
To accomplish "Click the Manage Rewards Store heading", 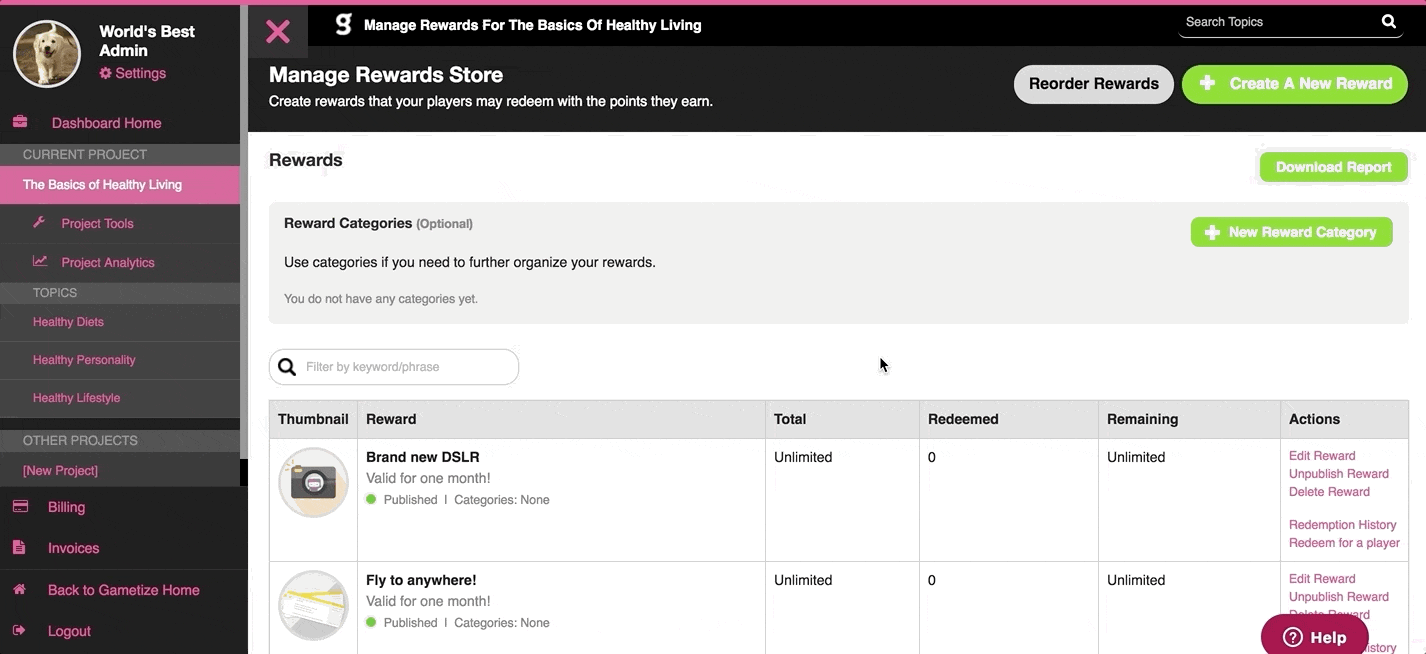I will [x=386, y=75].
